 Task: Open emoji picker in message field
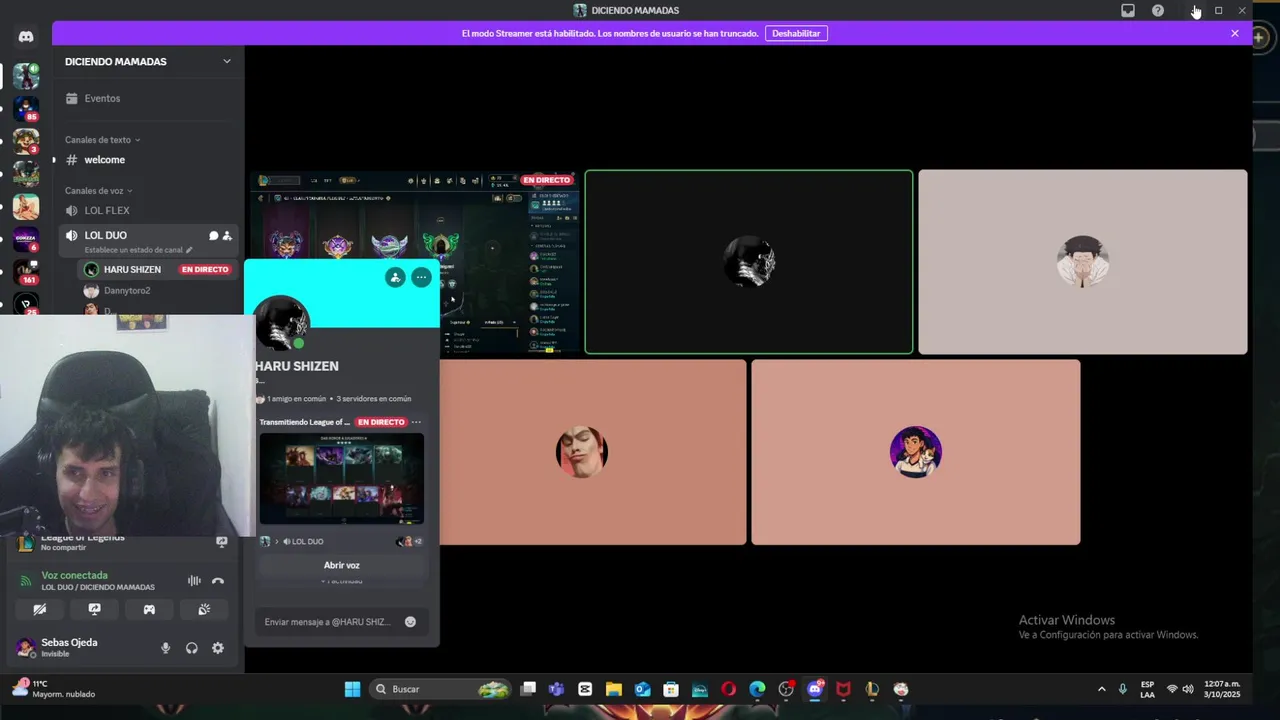(410, 622)
